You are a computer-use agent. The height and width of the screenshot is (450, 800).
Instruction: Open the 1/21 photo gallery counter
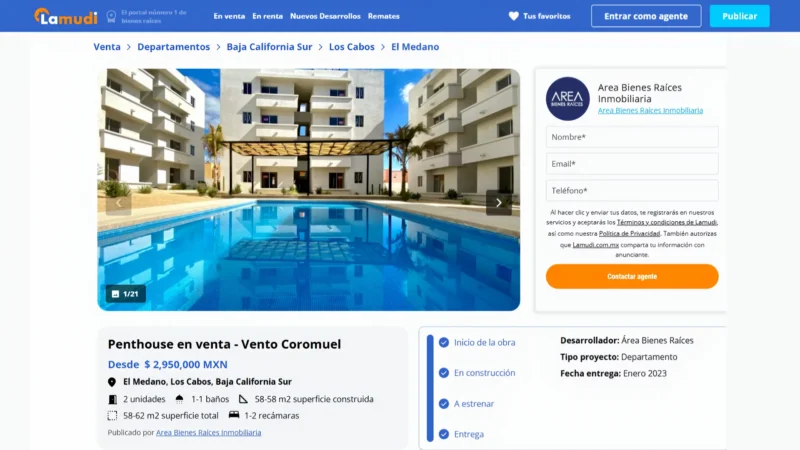coord(126,294)
